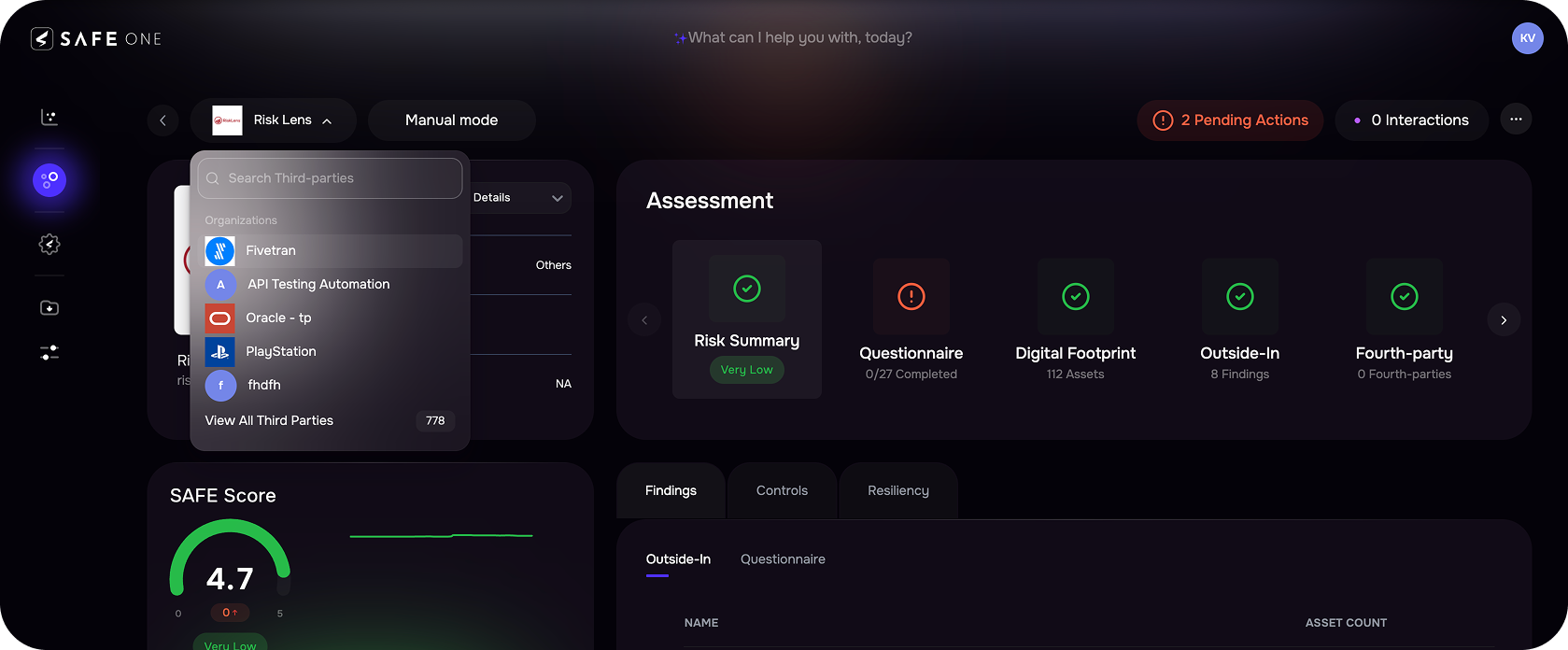Open the 0 Interactions button

point(1412,120)
